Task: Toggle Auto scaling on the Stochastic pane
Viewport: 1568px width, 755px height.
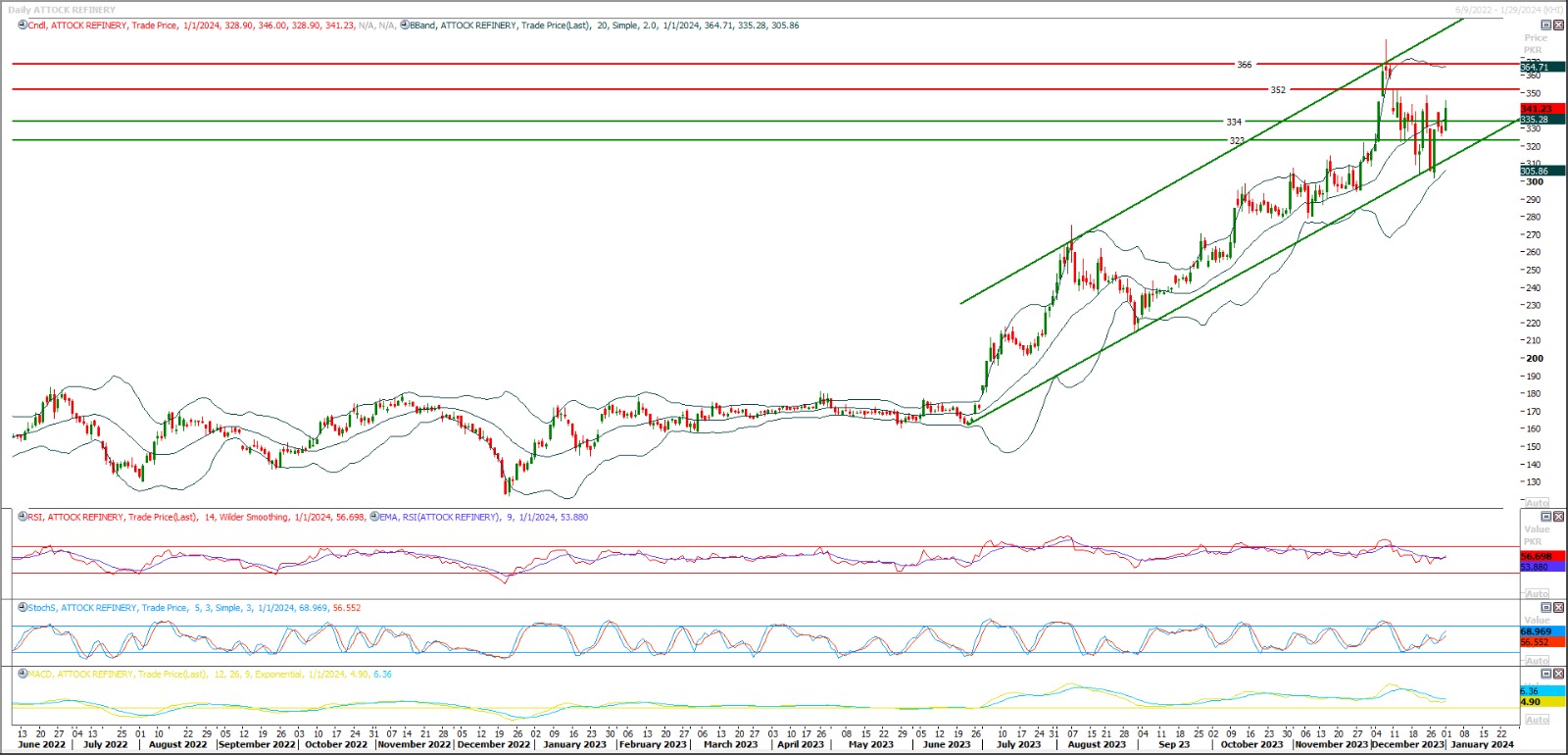Action: click(x=1537, y=661)
